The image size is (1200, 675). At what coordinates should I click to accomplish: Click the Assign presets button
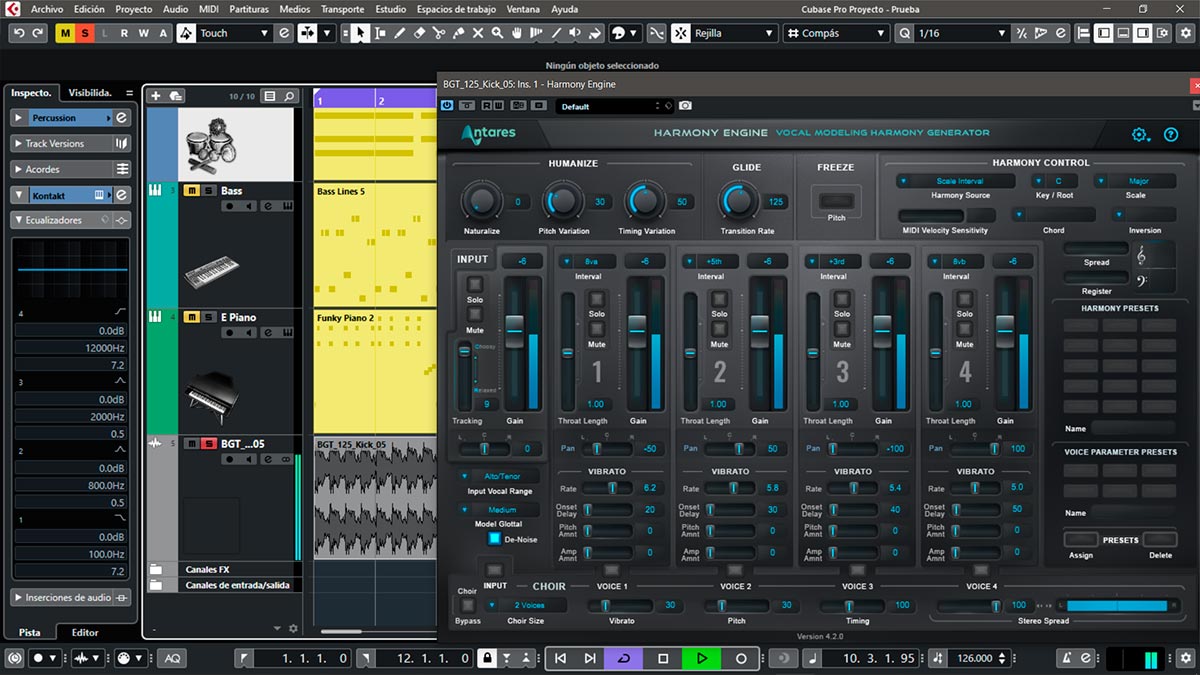(1080, 540)
